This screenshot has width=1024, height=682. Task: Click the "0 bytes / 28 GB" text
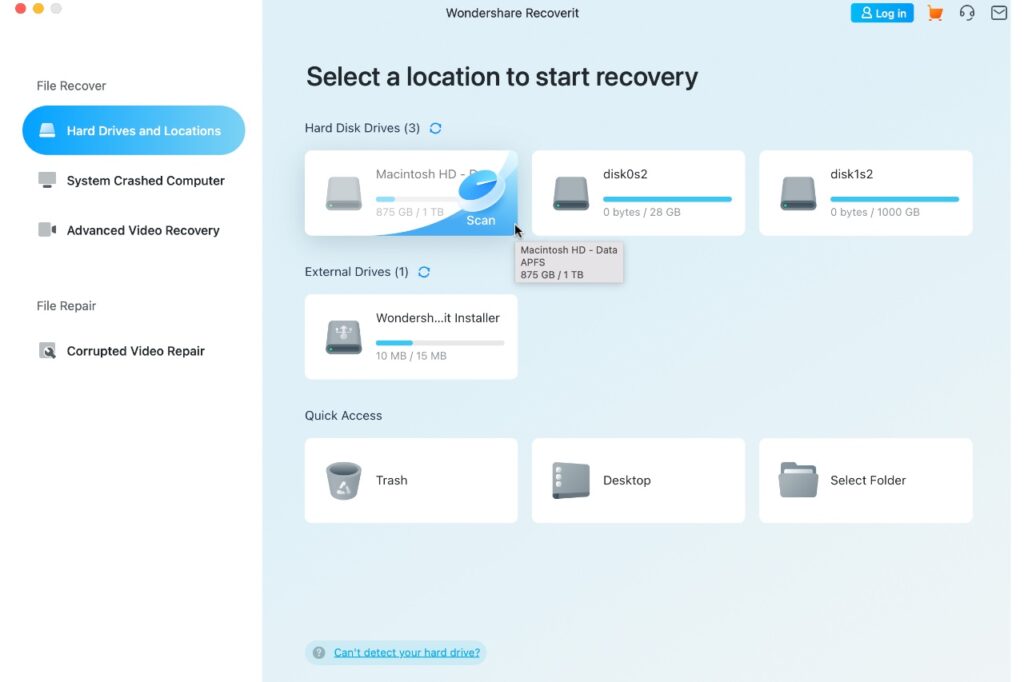(x=641, y=212)
